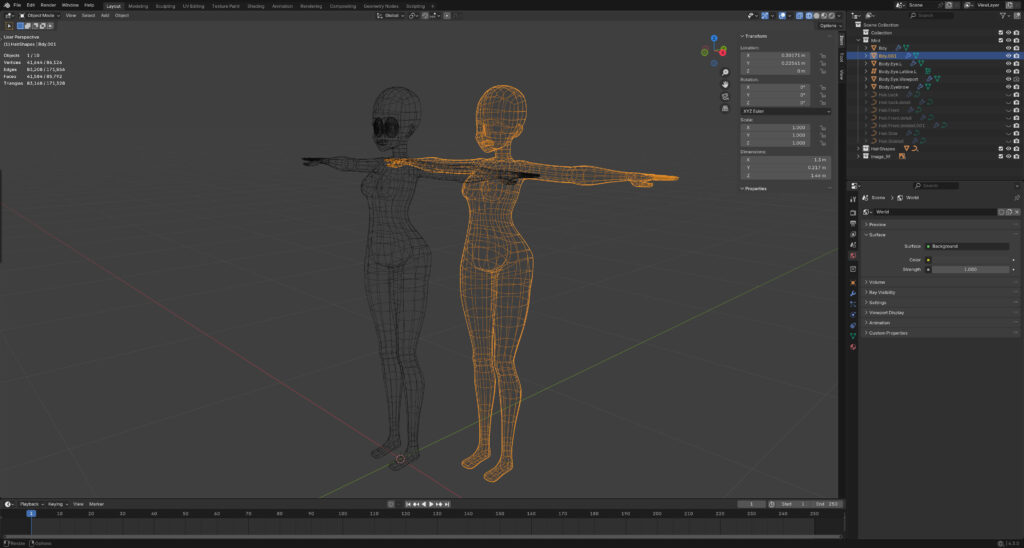This screenshot has height=548, width=1024.
Task: Switch to the Sculpting workspace tab
Action: point(165,6)
